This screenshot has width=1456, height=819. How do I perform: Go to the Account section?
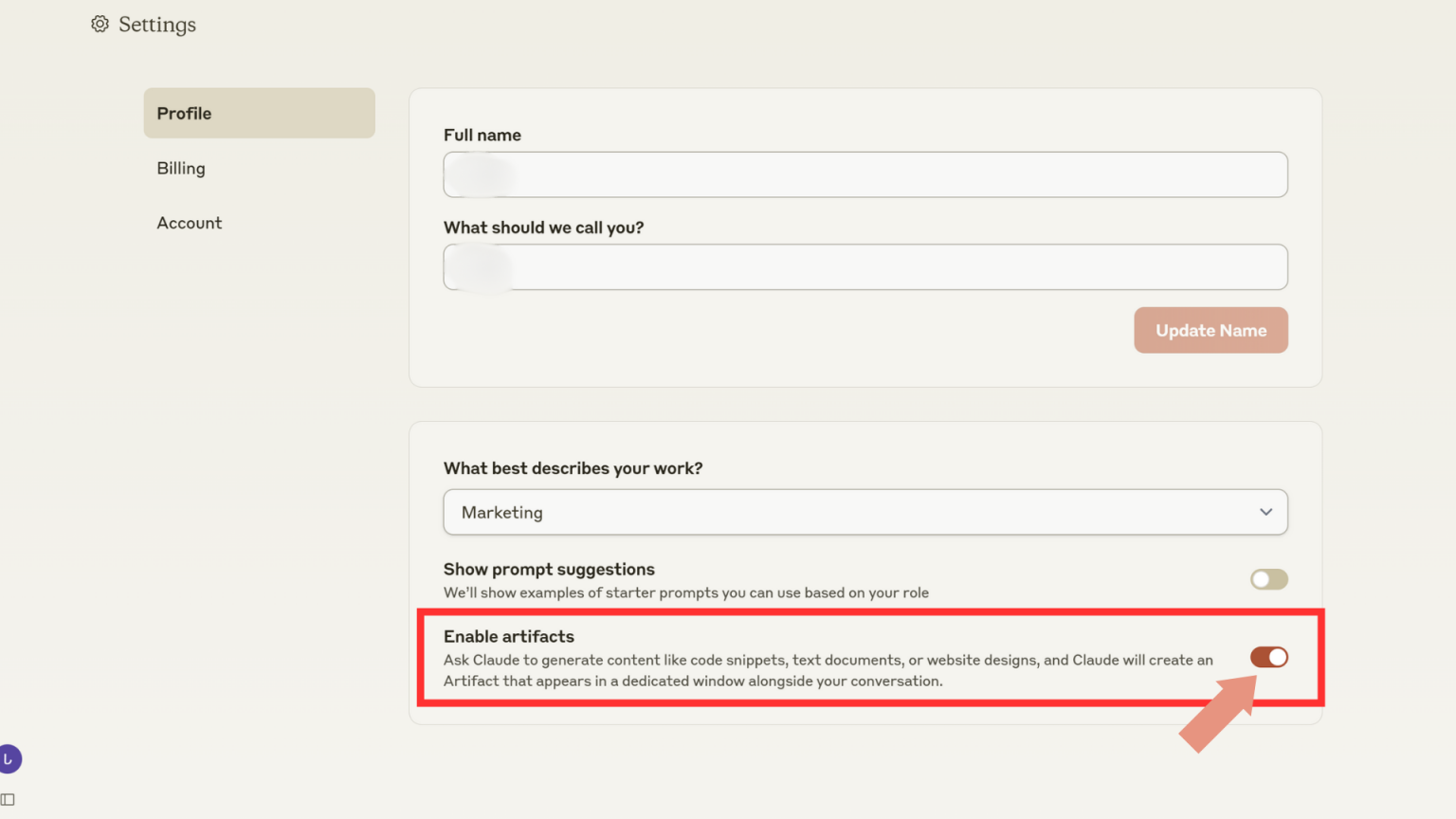tap(190, 223)
